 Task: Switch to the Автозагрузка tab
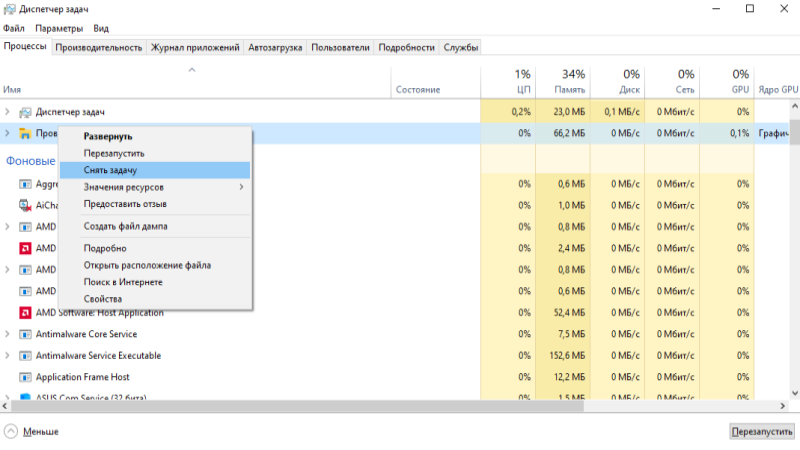point(275,47)
